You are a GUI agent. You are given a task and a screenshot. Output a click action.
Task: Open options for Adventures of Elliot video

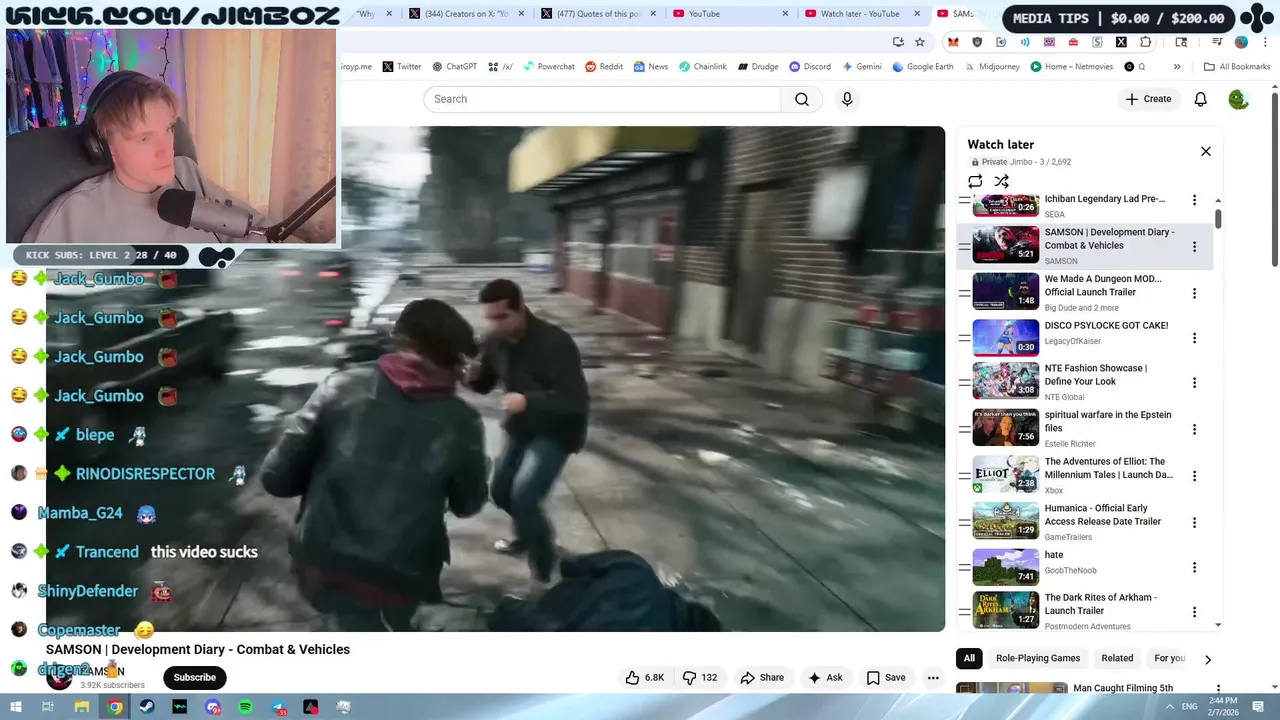click(1194, 475)
